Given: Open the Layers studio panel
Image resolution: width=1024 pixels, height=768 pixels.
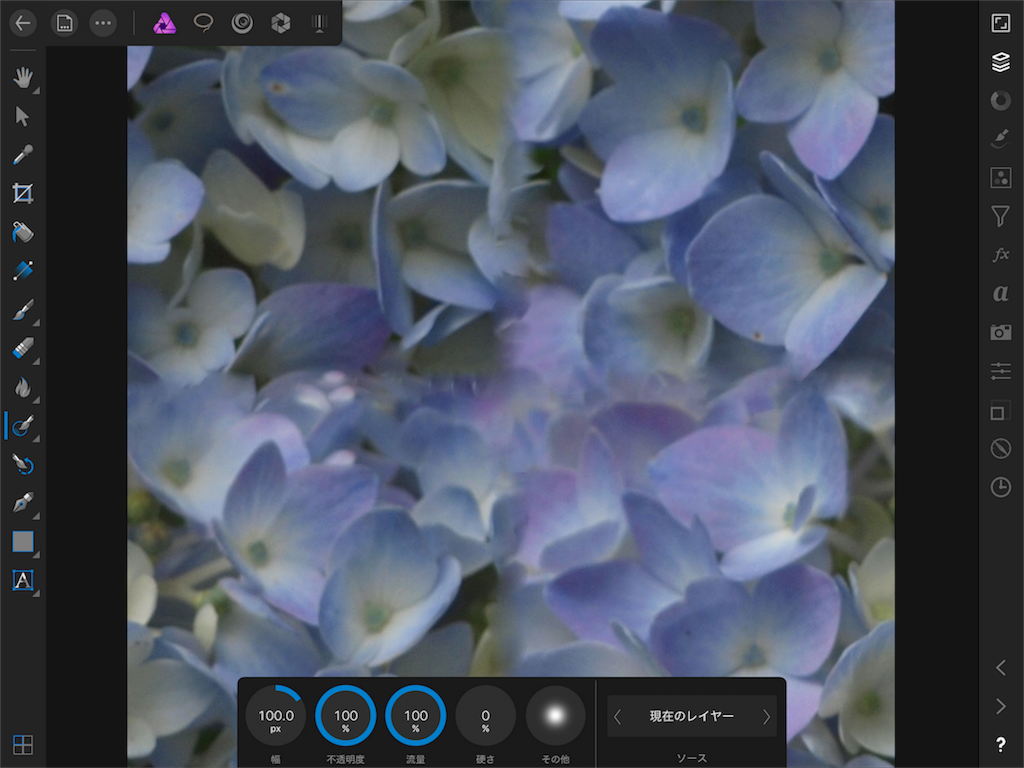Looking at the screenshot, I should 1000,62.
